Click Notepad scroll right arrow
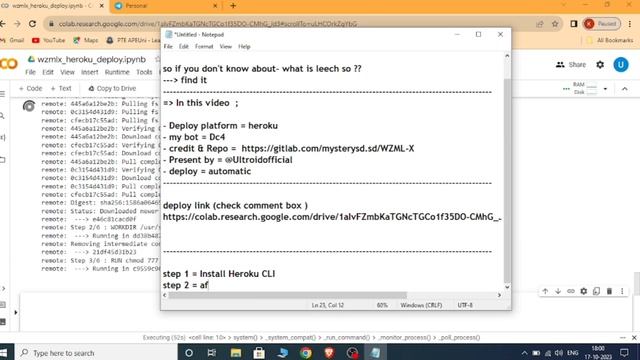The image size is (640, 360). point(499,295)
